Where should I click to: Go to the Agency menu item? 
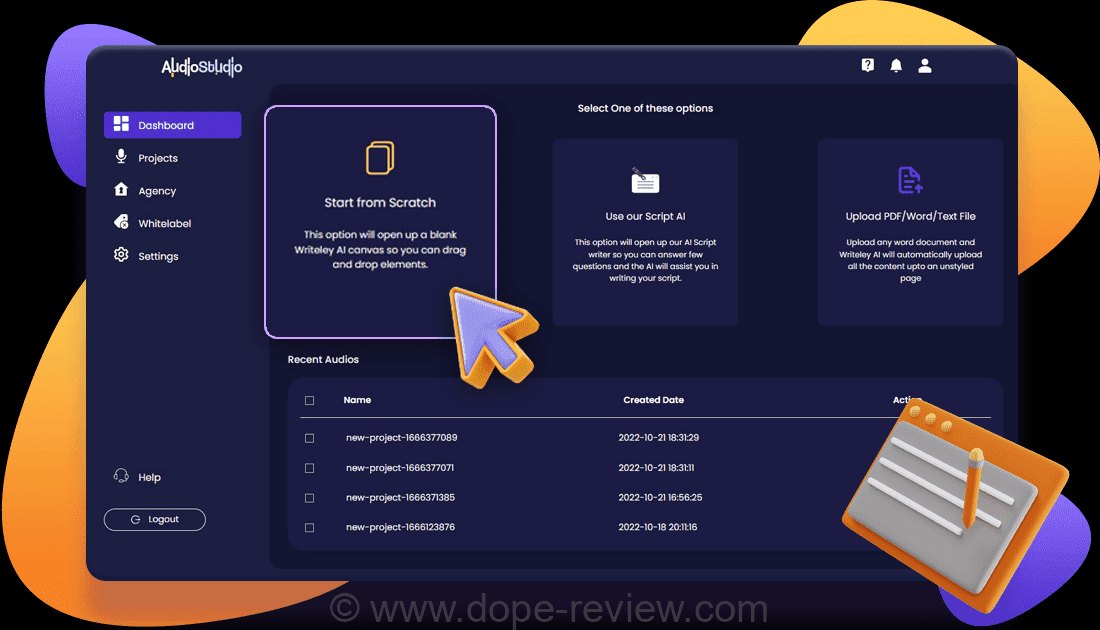[x=157, y=191]
